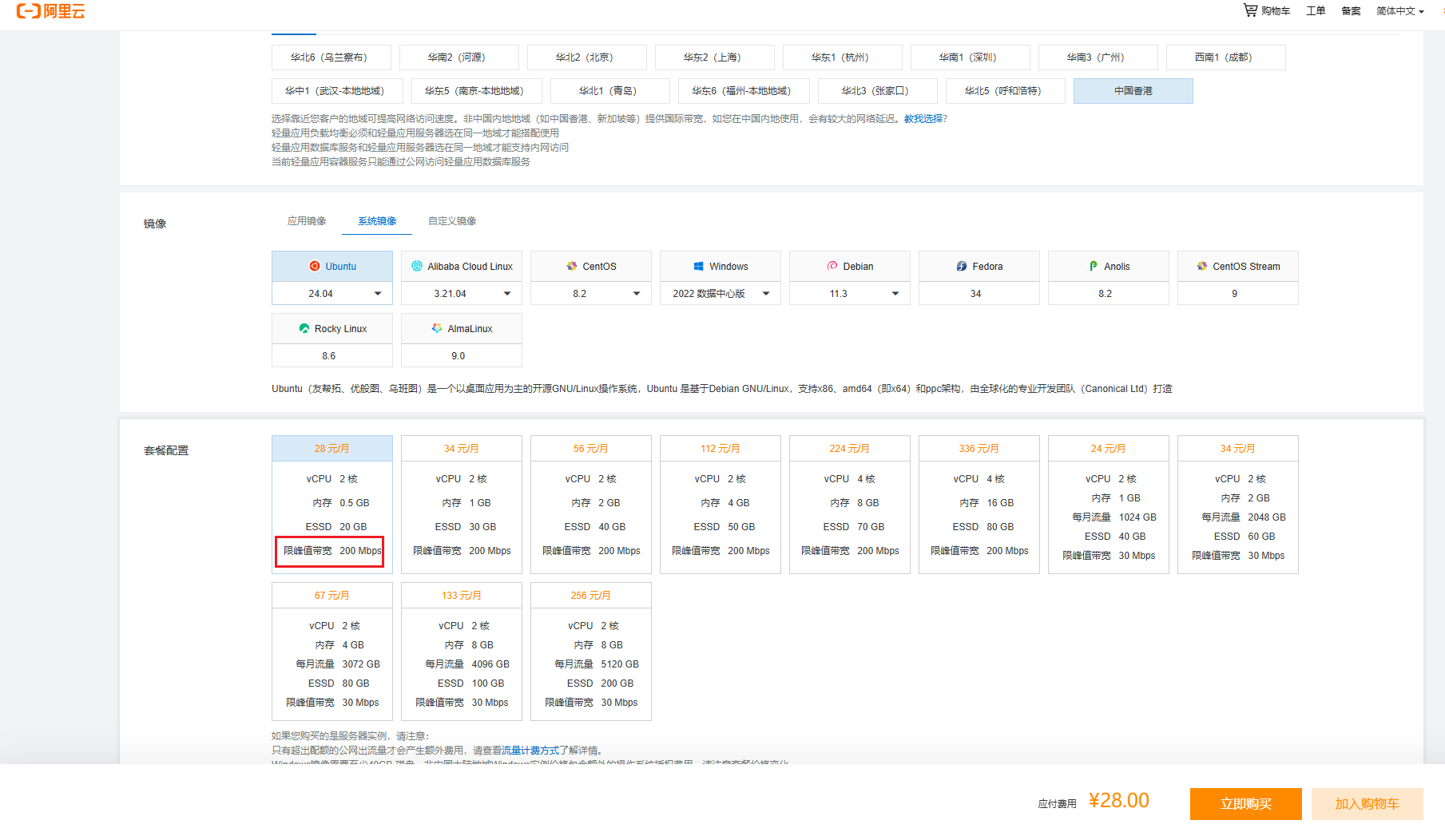This screenshot has height=840, width=1445.
Task: Open 备案 in top menu
Action: click(1351, 11)
